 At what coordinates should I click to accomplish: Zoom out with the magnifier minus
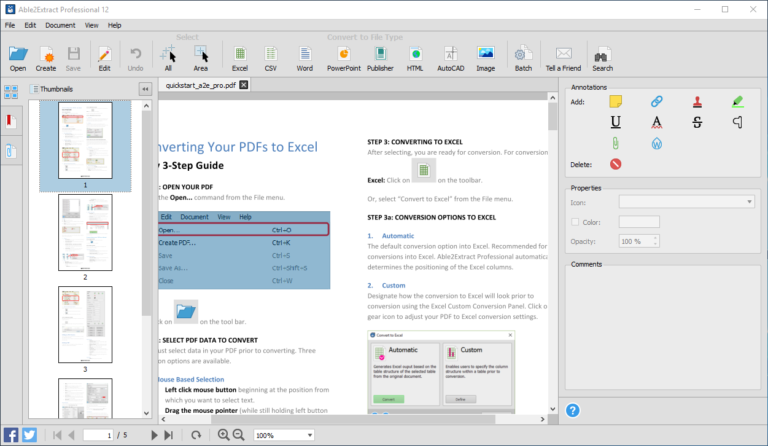(239, 434)
